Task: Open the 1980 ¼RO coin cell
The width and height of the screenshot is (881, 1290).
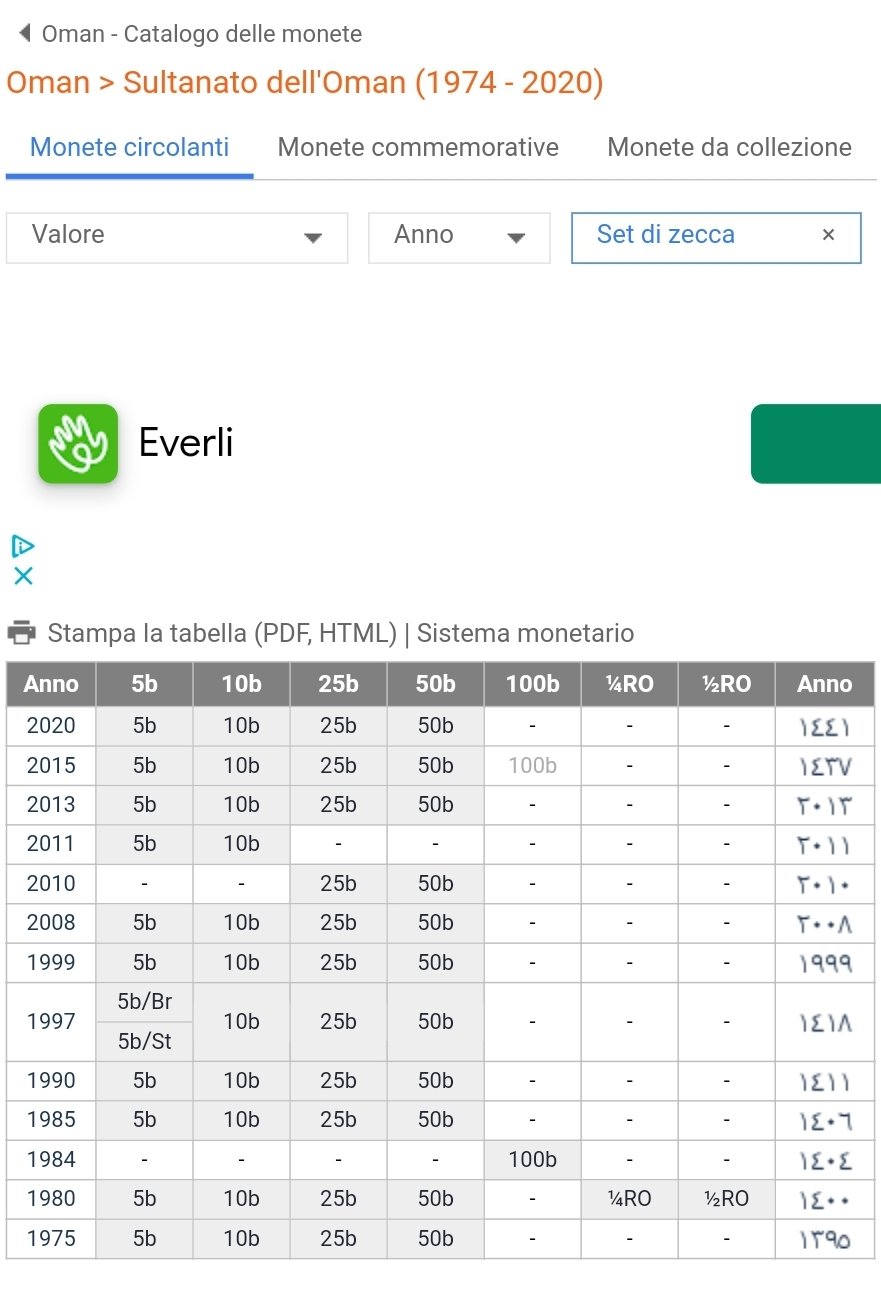Action: (x=629, y=1199)
